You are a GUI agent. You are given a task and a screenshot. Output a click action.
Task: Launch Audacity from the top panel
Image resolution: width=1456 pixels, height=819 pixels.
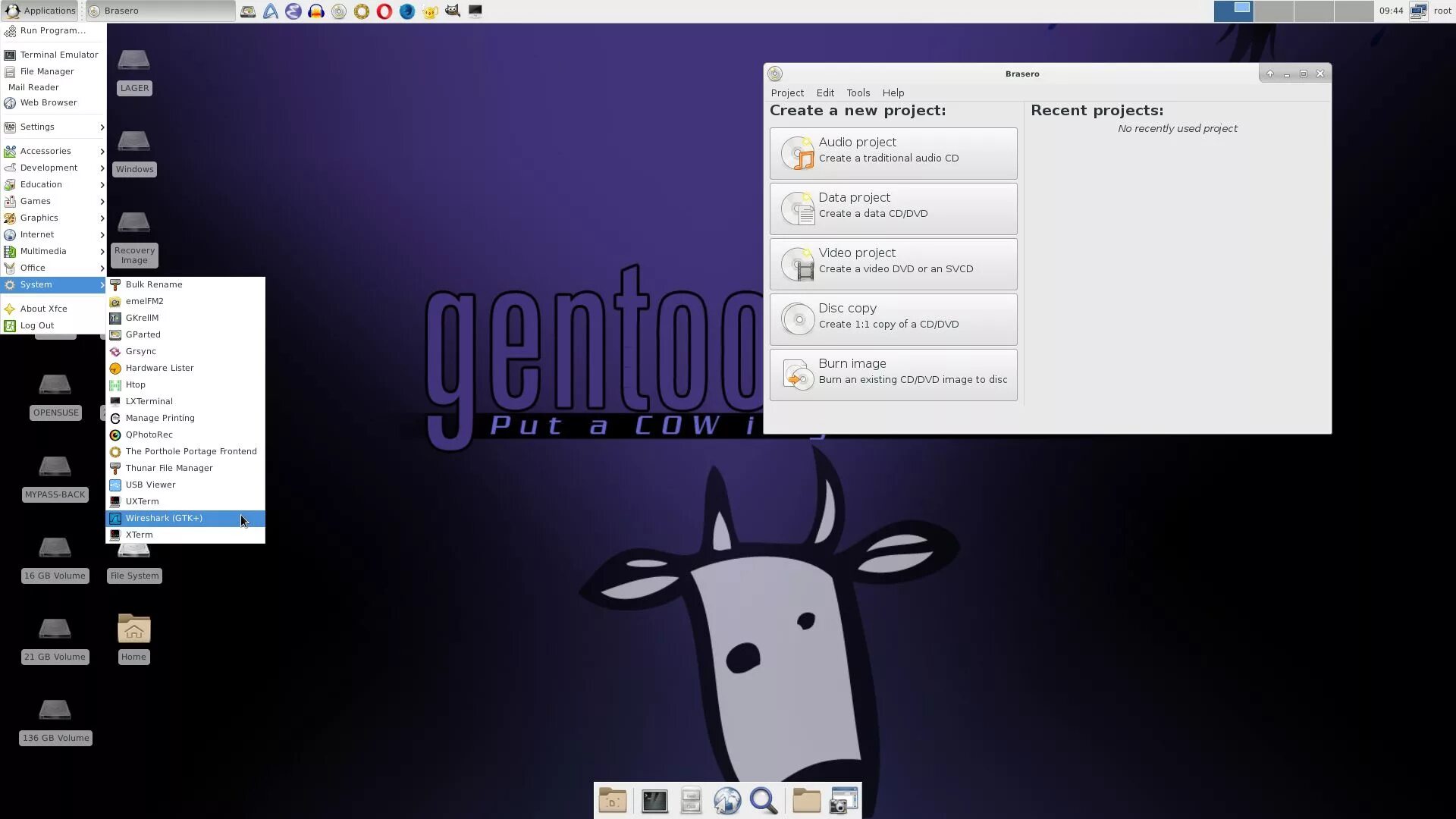pyautogui.click(x=316, y=11)
